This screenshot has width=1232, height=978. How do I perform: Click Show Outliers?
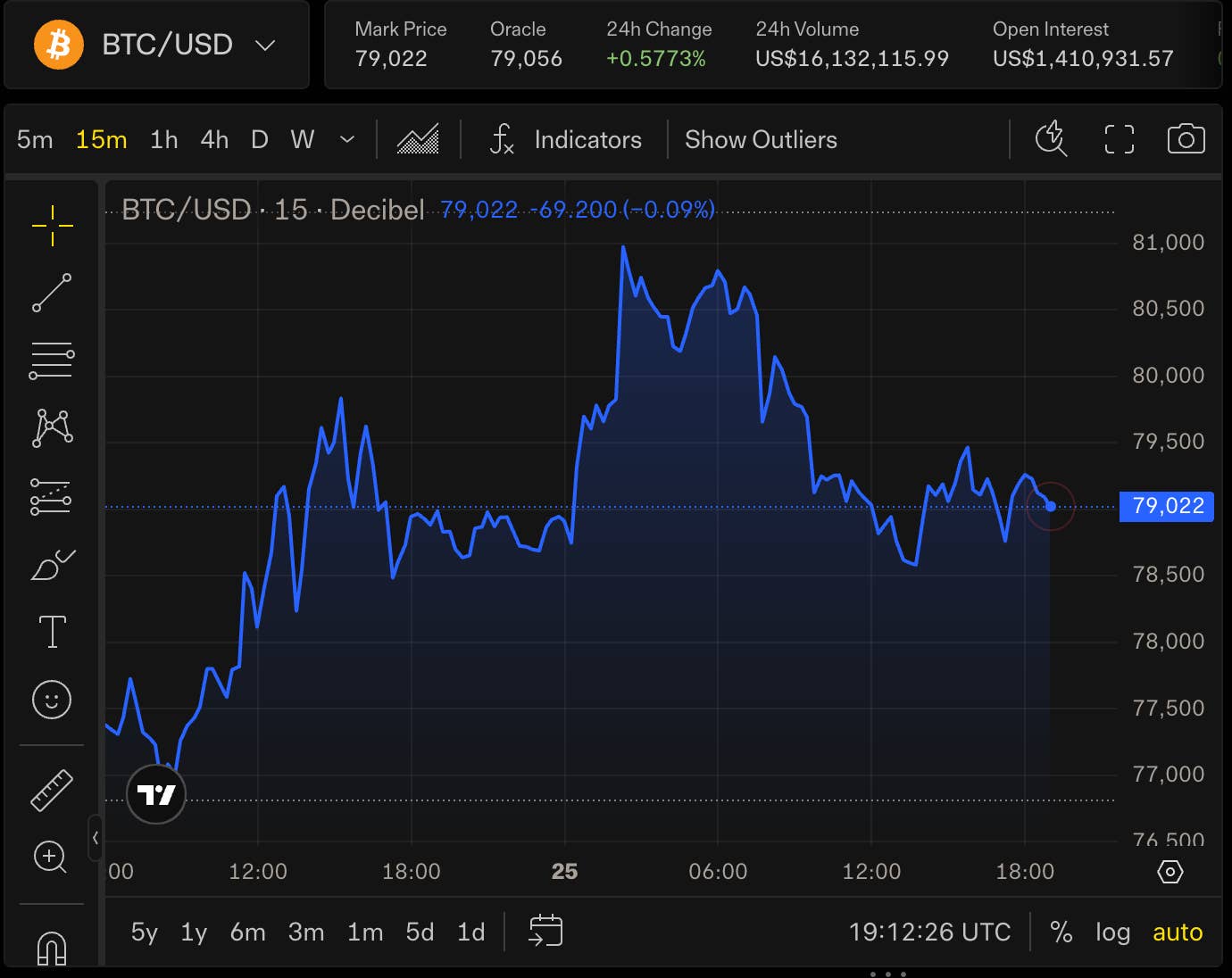(761, 139)
